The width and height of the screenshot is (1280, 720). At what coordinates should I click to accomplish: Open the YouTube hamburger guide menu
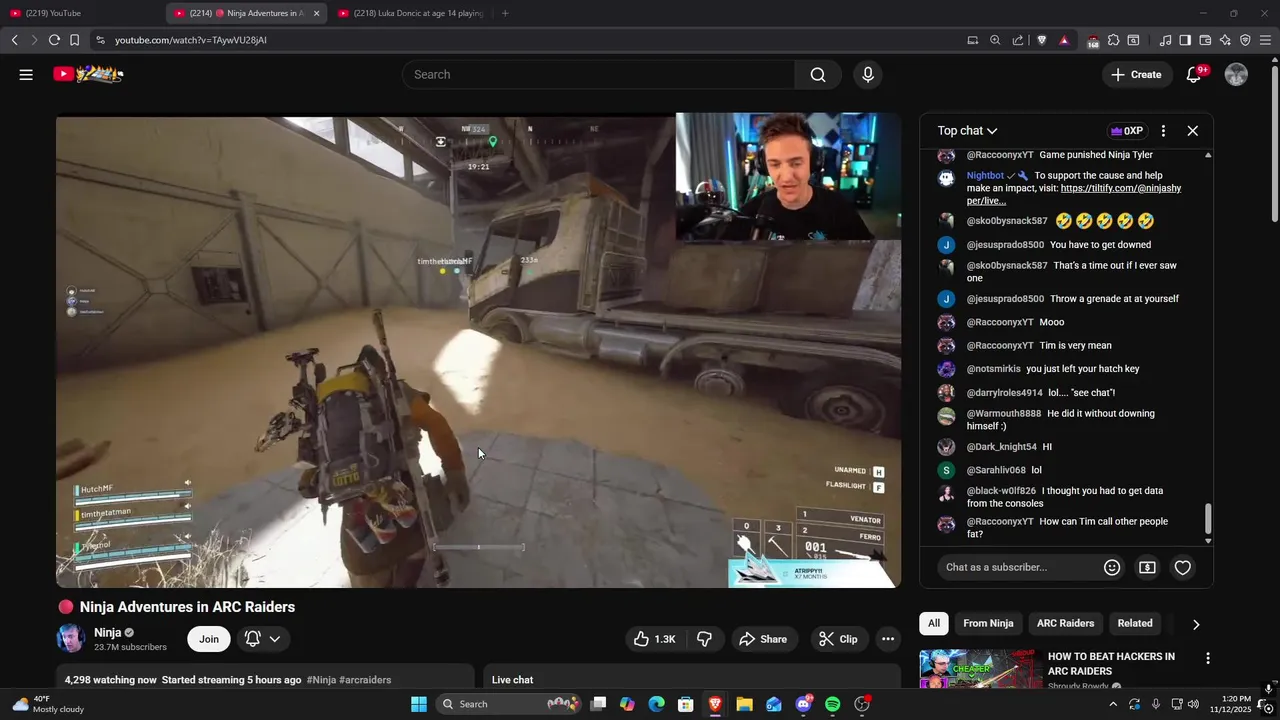click(26, 74)
